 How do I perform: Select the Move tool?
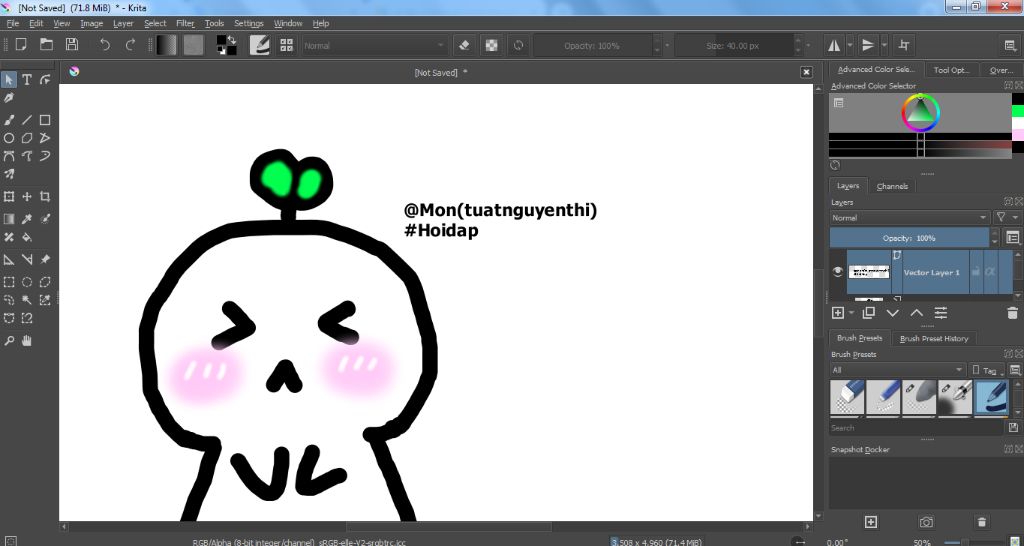27,197
